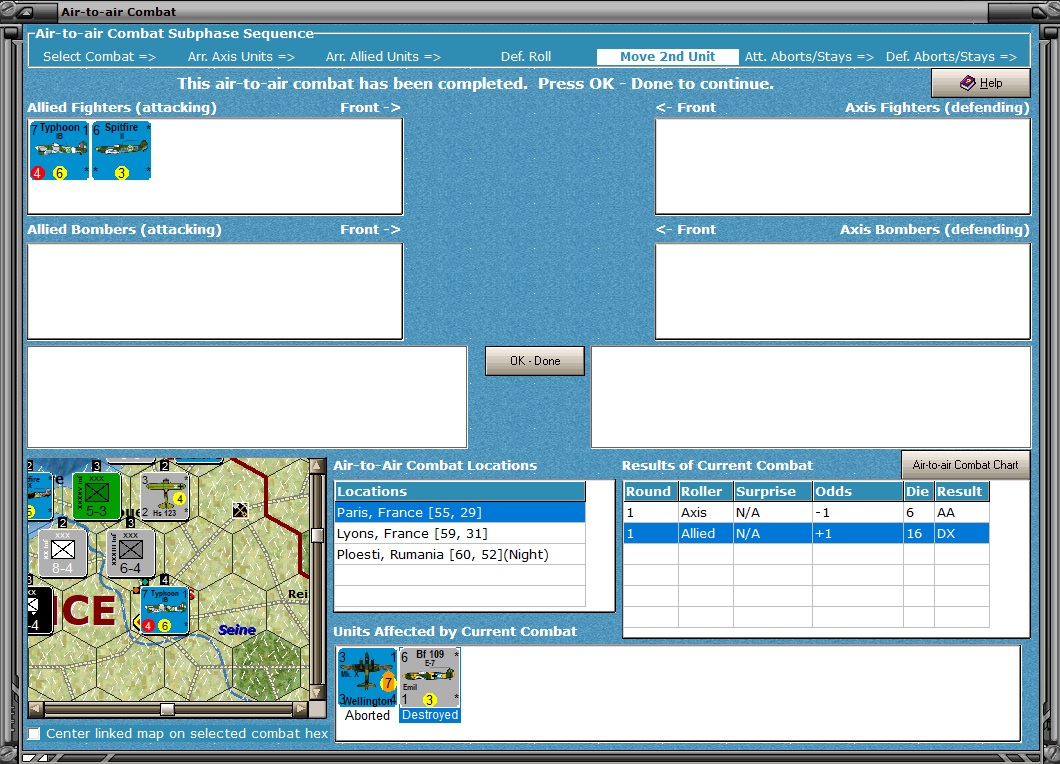Image resolution: width=1060 pixels, height=764 pixels.
Task: Click the OK - Done button
Action: tap(535, 361)
